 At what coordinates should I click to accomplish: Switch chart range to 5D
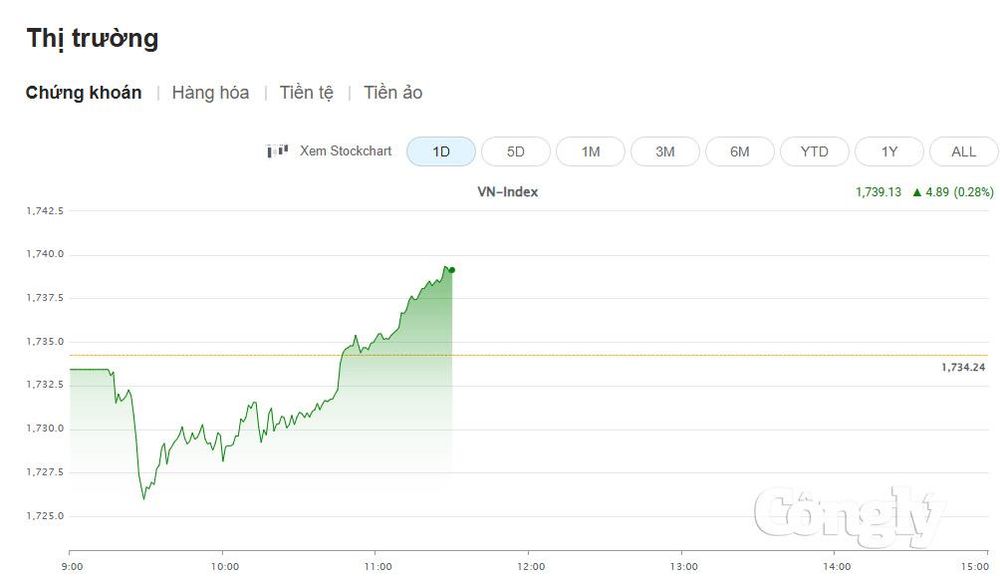[516, 152]
